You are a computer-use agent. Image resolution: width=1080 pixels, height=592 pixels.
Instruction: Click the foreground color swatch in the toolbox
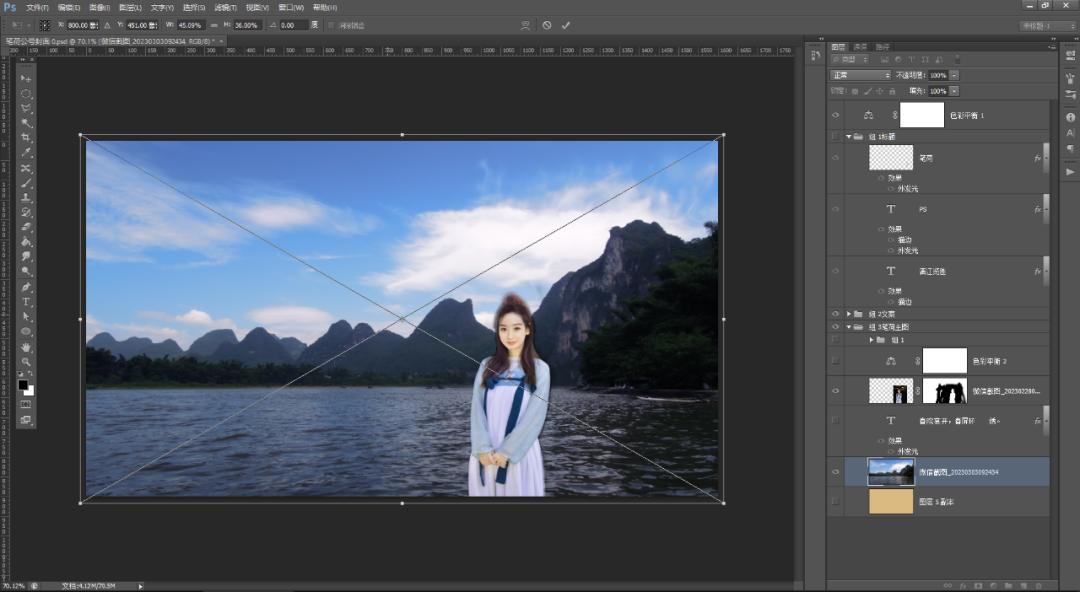(23, 384)
